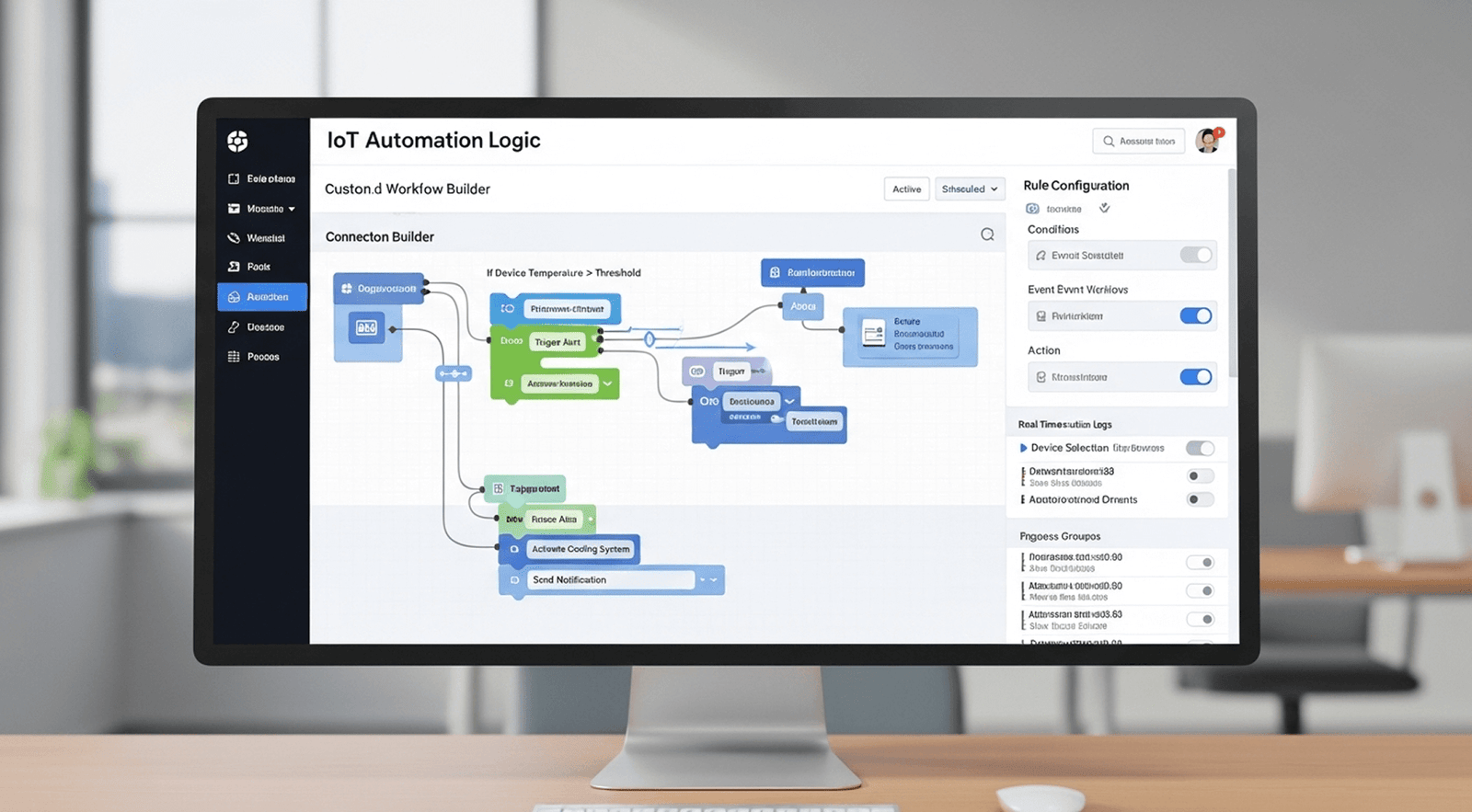The image size is (1472, 812).
Task: Open the third sidebar menu item
Action: point(262,238)
